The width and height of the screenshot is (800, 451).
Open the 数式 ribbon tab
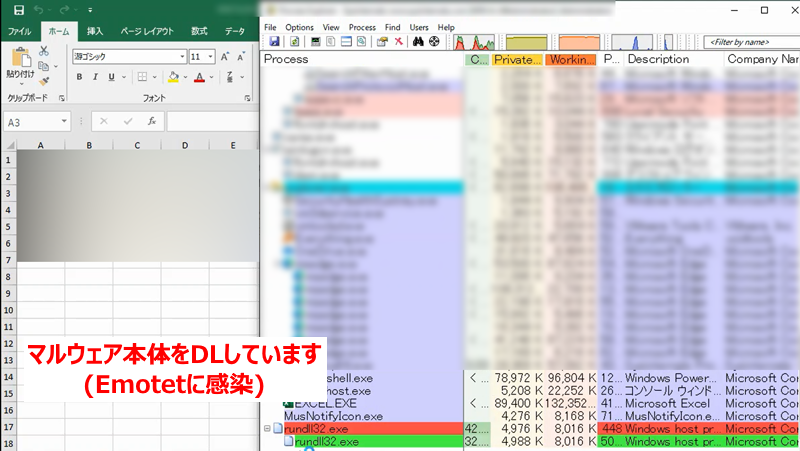199,32
